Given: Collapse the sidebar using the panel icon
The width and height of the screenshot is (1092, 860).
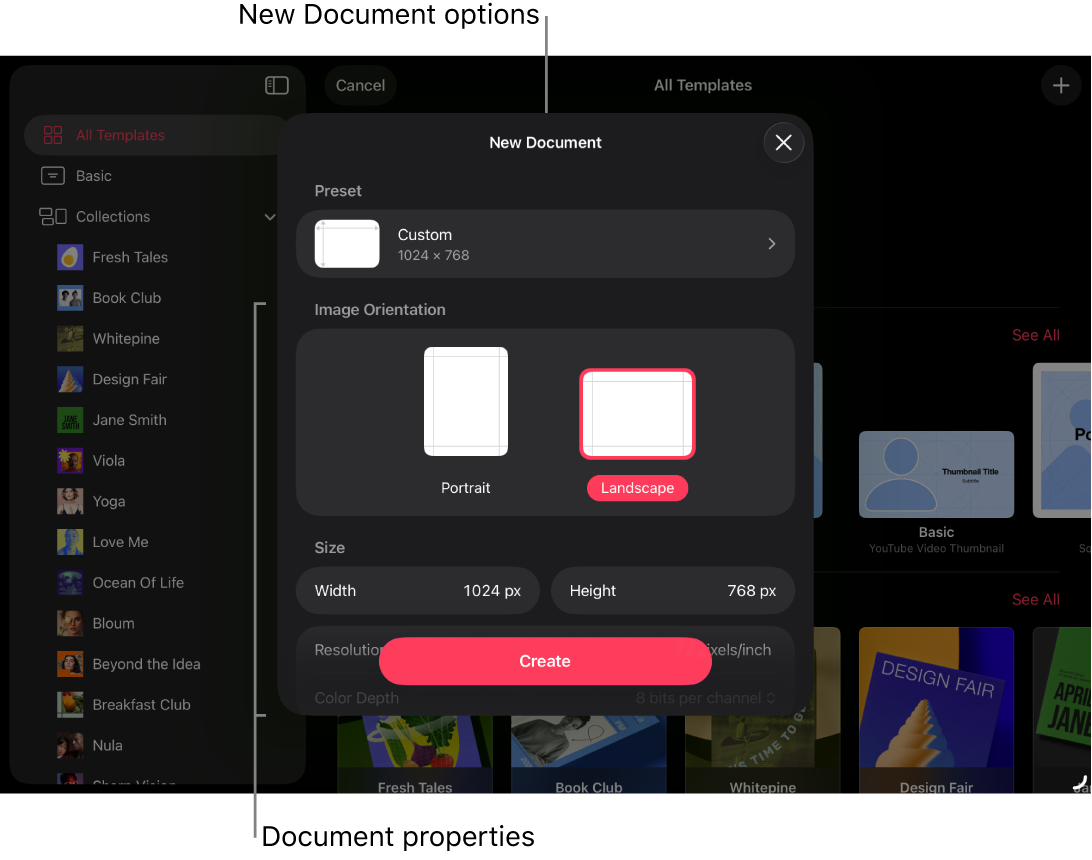Looking at the screenshot, I should pos(277,85).
